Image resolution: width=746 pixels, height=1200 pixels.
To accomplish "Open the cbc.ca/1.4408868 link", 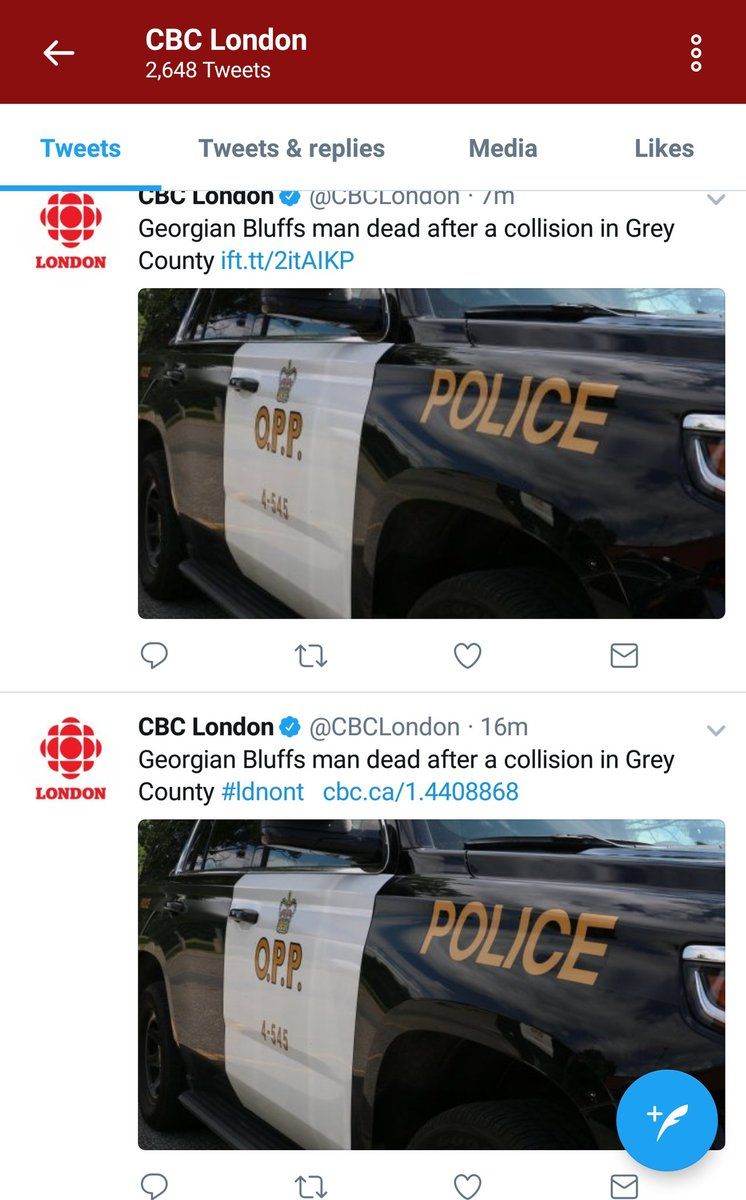I will point(420,792).
